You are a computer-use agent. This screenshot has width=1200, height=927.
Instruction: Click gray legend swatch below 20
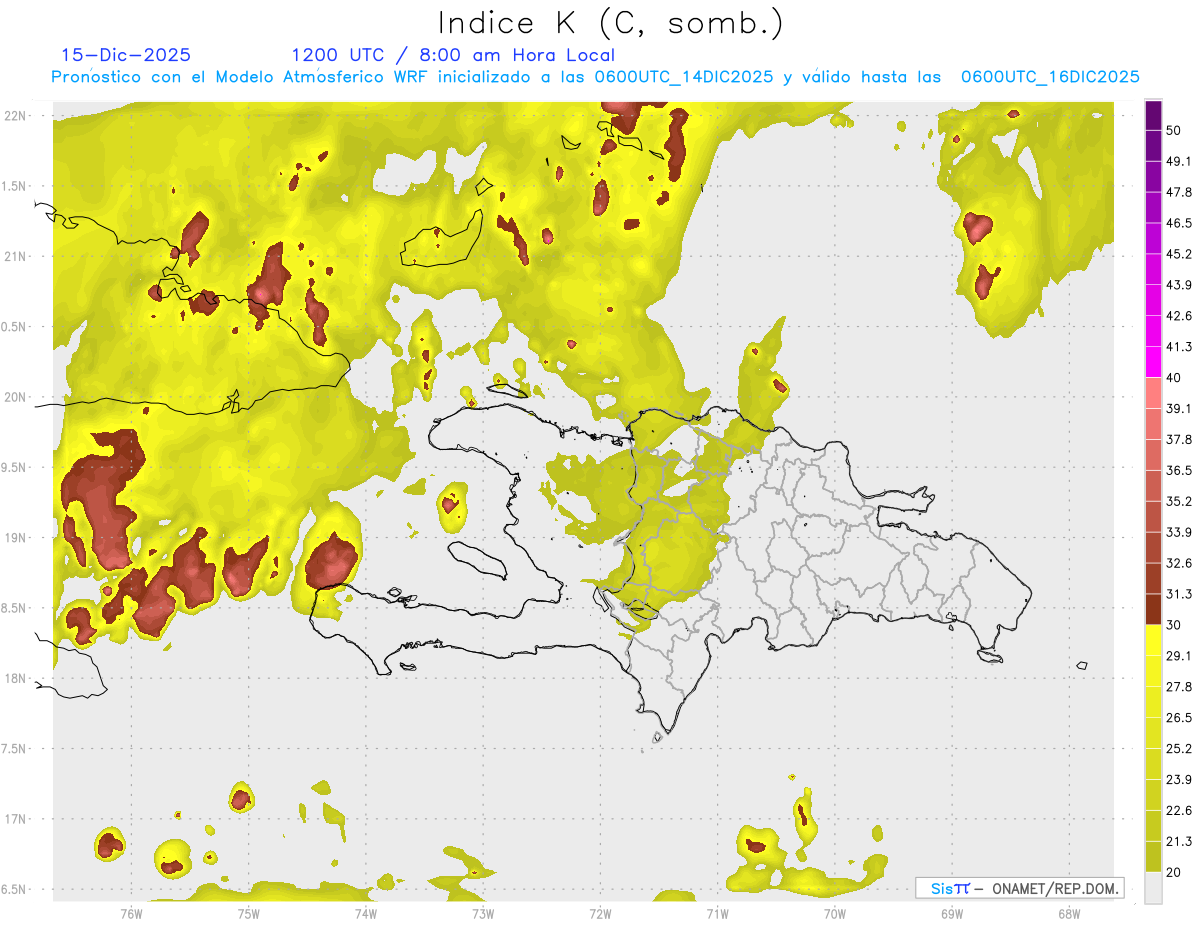1153,888
